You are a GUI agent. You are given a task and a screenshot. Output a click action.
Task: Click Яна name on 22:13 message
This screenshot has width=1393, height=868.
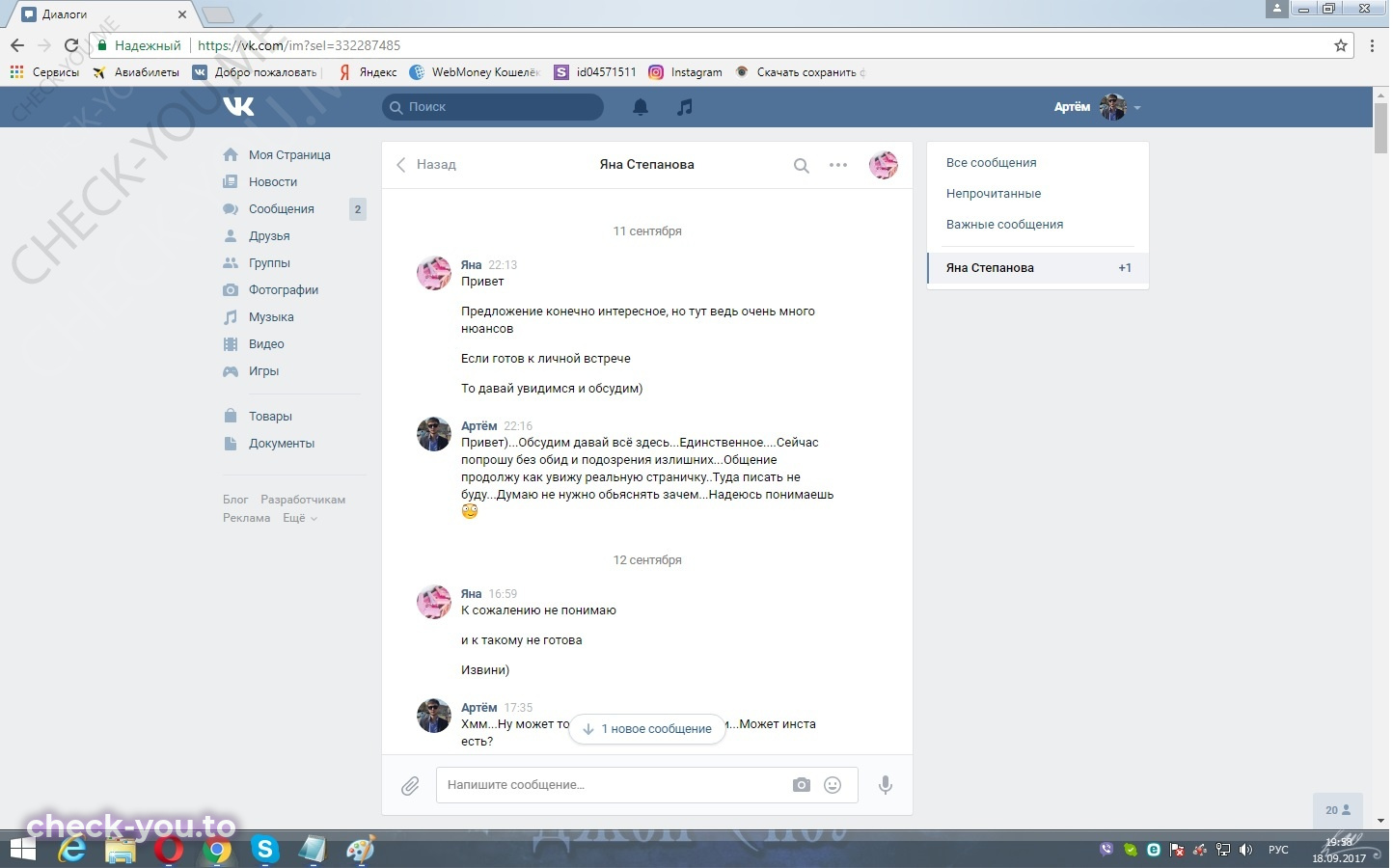tap(471, 265)
